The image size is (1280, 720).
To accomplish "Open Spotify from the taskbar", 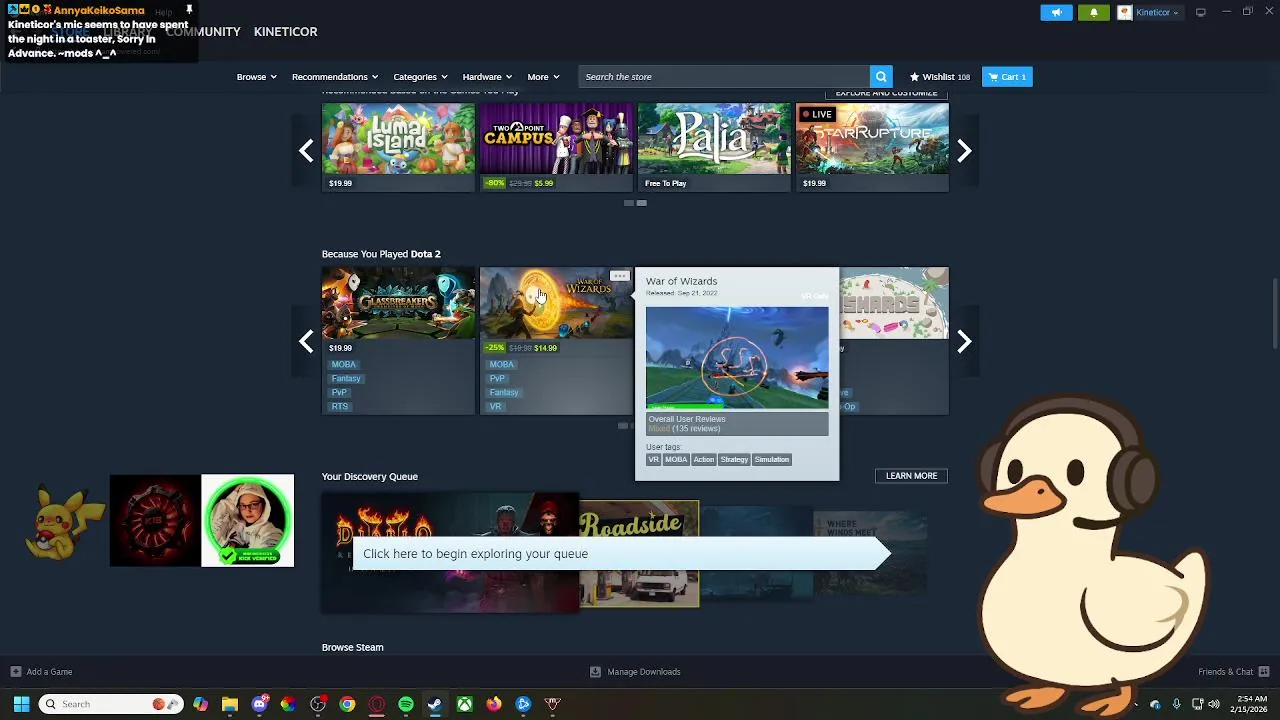I will pyautogui.click(x=406, y=704).
